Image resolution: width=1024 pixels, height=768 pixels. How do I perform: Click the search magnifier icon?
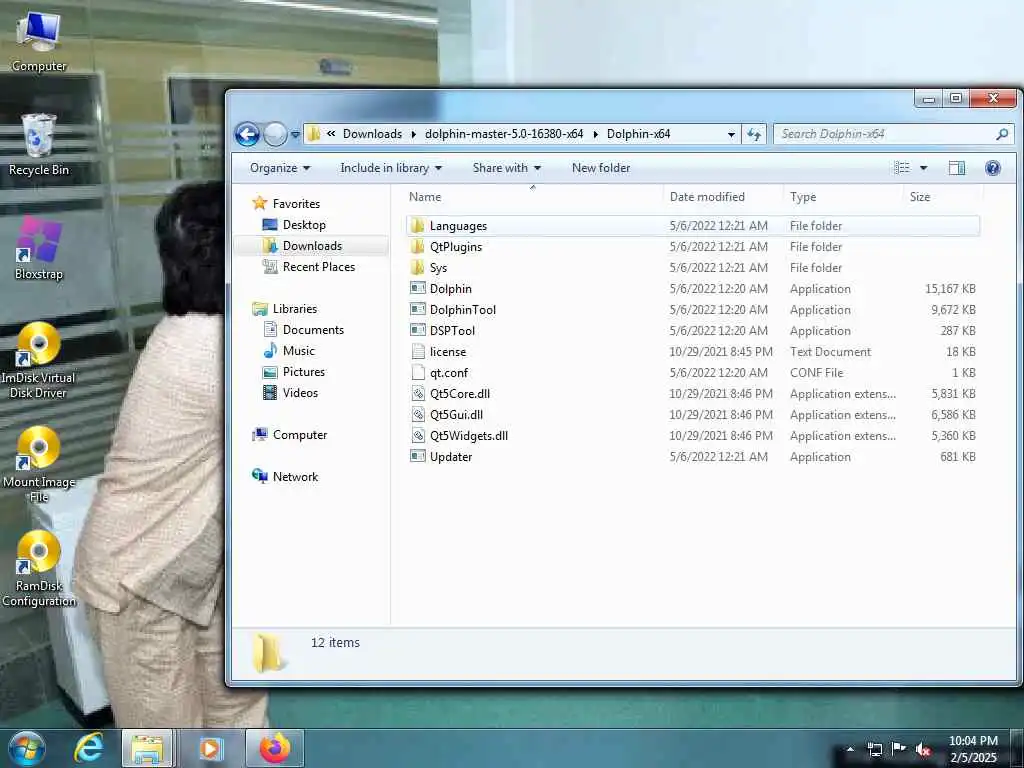[1002, 134]
